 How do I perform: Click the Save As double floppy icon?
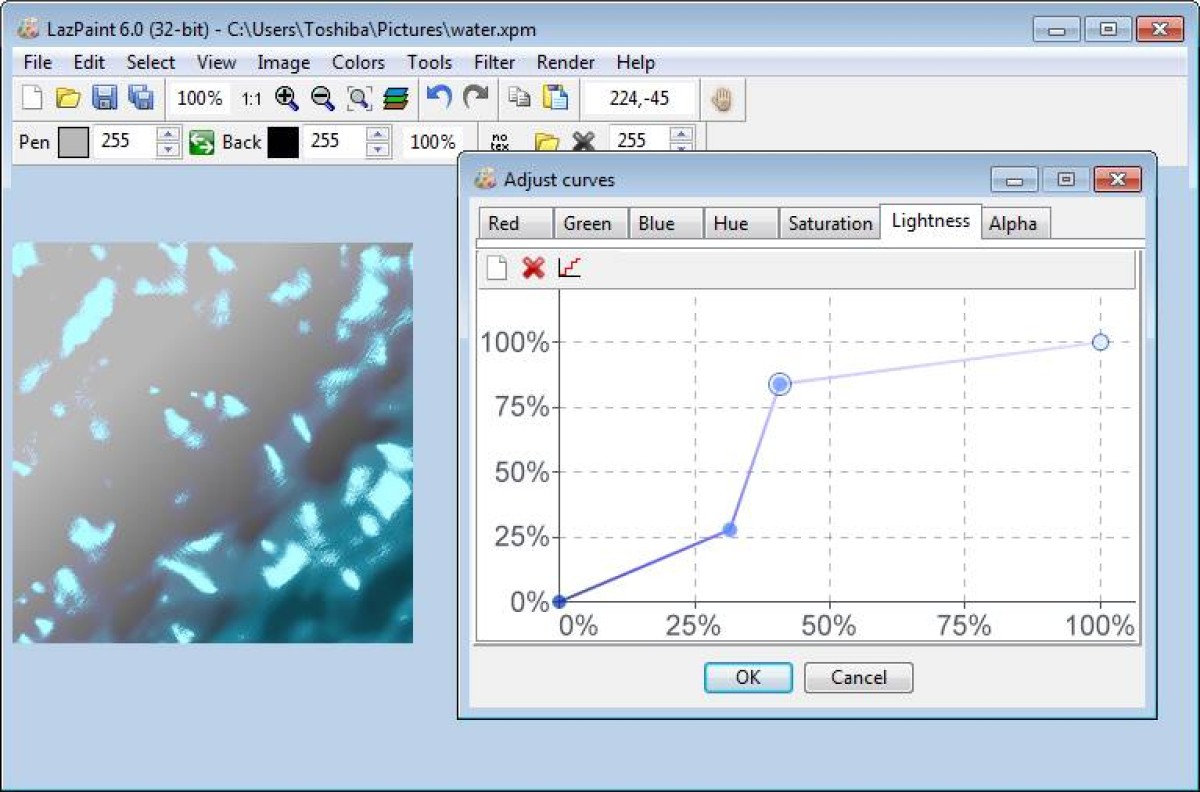(141, 98)
